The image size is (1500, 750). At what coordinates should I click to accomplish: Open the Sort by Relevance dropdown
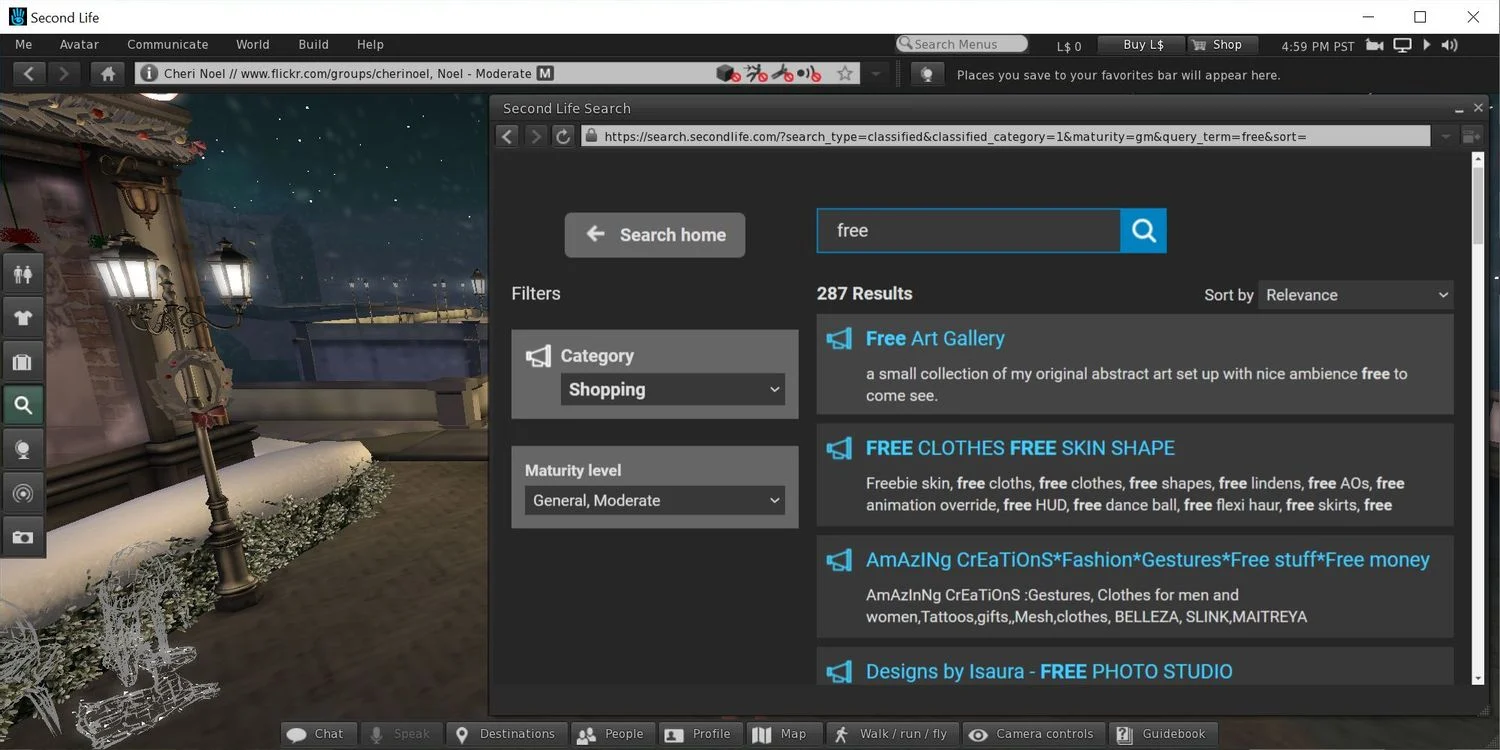pos(1356,295)
